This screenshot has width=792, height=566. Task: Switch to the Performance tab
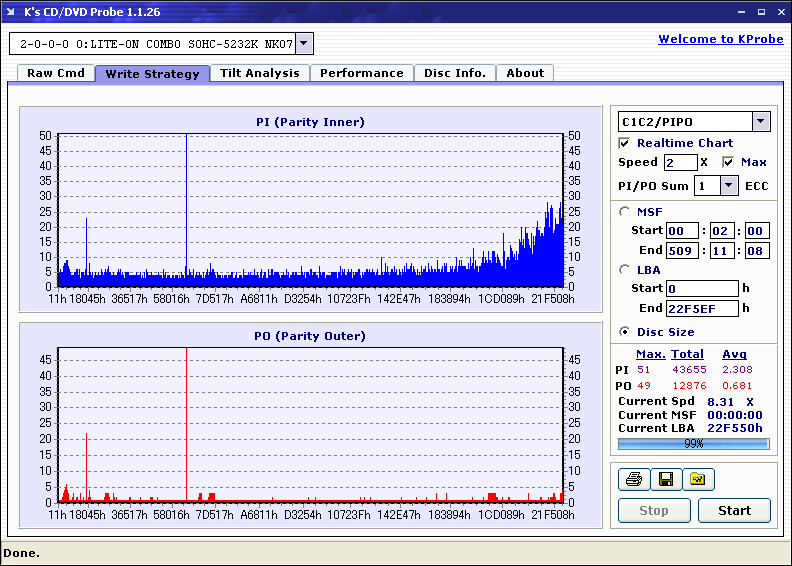click(x=362, y=73)
